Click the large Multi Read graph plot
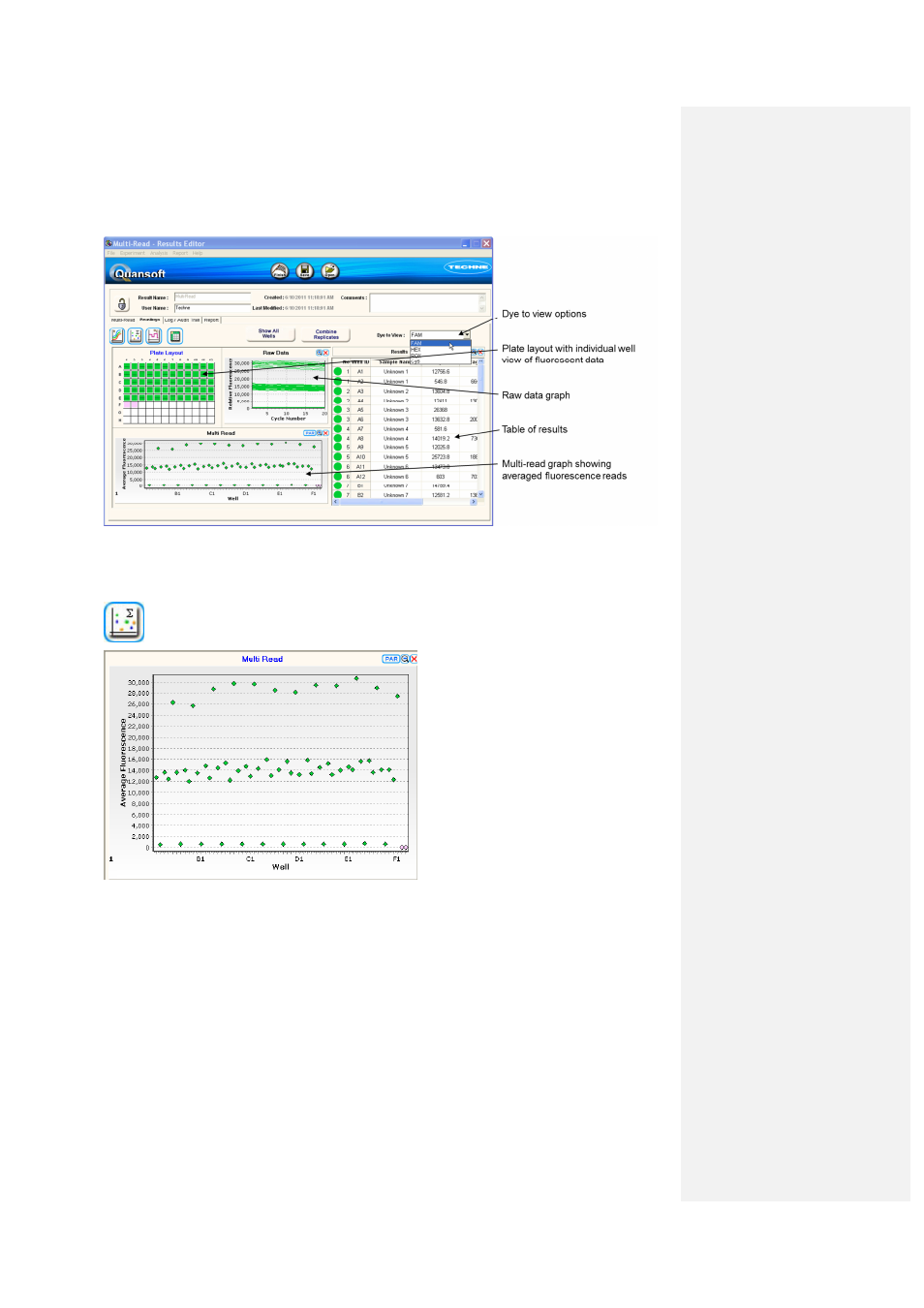The width and height of the screenshot is (924, 1308). pyautogui.click(x=281, y=763)
